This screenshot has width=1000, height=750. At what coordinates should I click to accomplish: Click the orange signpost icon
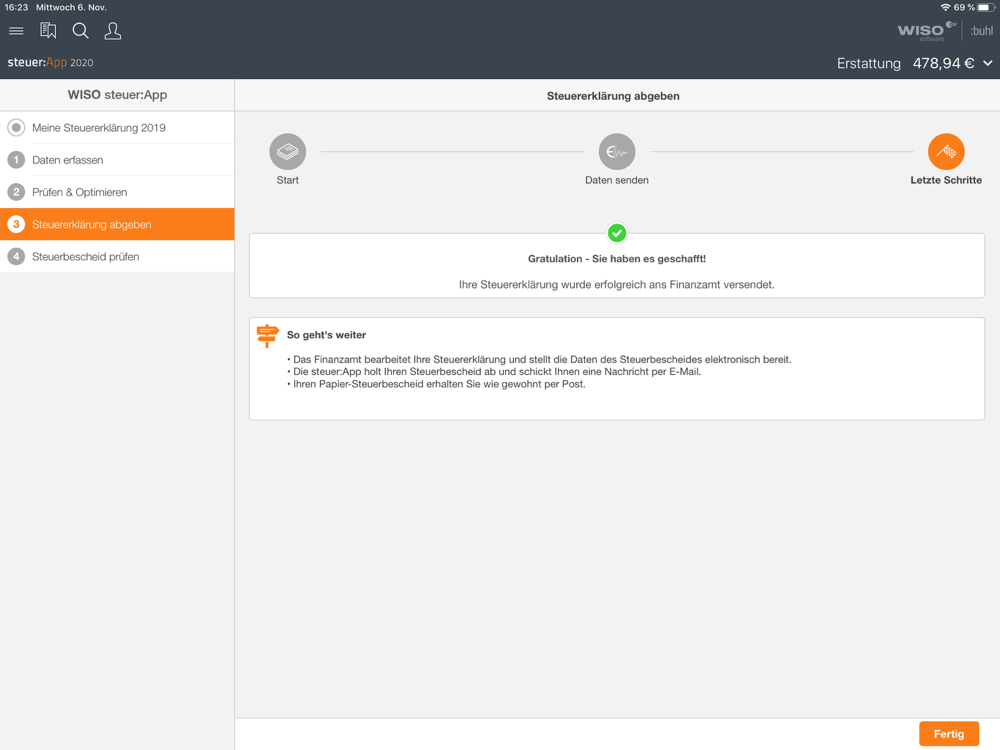tap(267, 335)
